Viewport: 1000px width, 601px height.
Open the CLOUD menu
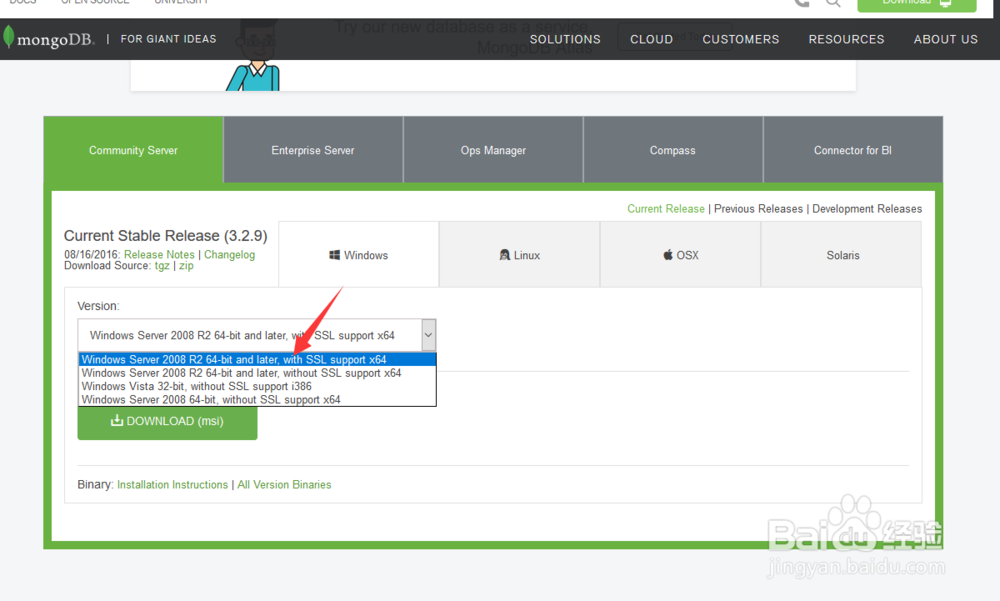click(651, 40)
